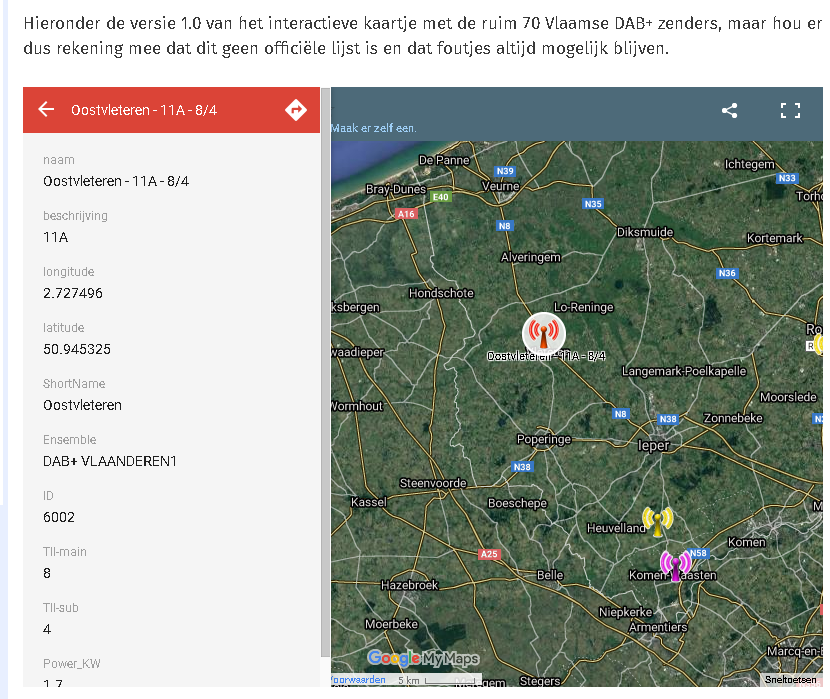Click the Google My Maps logo
This screenshot has width=830, height=699.
423,658
